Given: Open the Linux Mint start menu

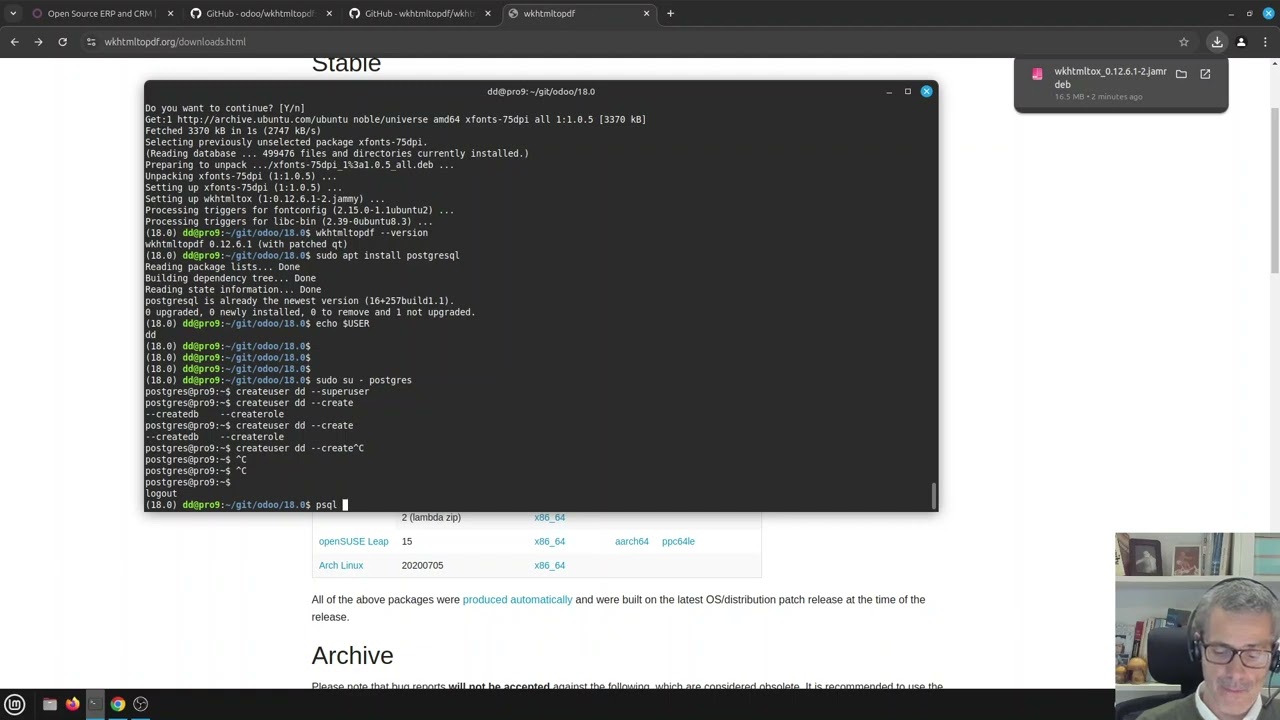Looking at the screenshot, I should tap(15, 704).
